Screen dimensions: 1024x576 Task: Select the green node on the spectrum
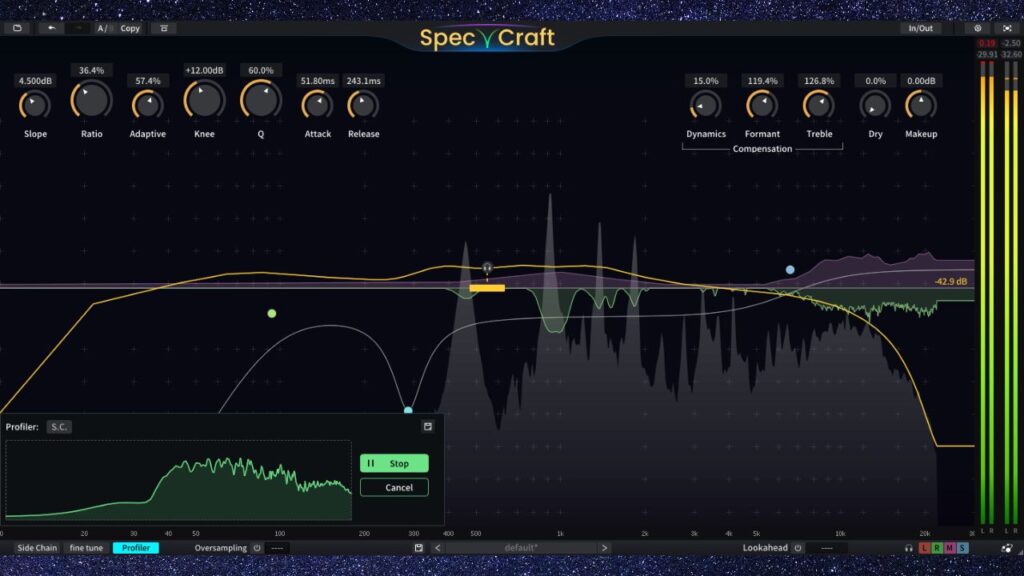(272, 313)
